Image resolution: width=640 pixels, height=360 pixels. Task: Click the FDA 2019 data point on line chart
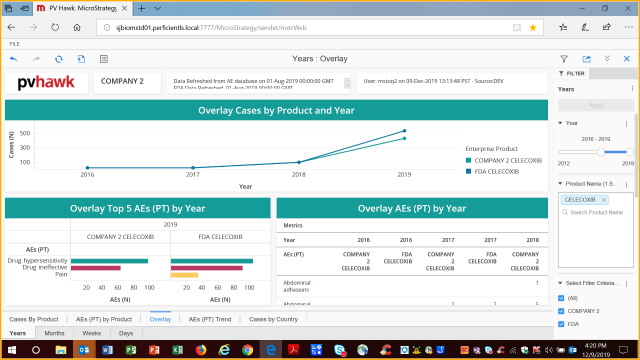coord(404,131)
